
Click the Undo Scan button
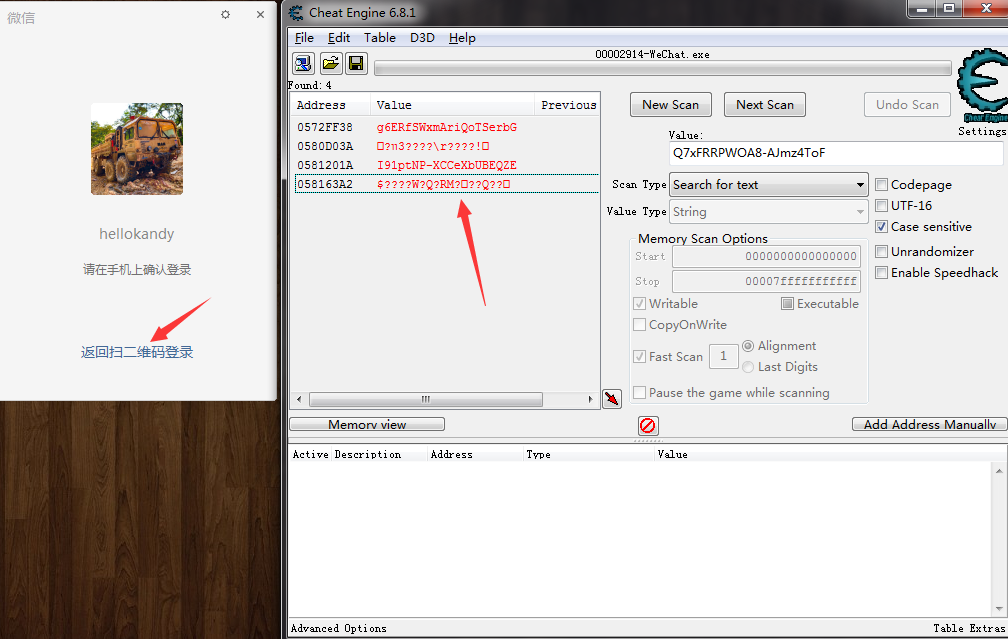click(x=907, y=105)
